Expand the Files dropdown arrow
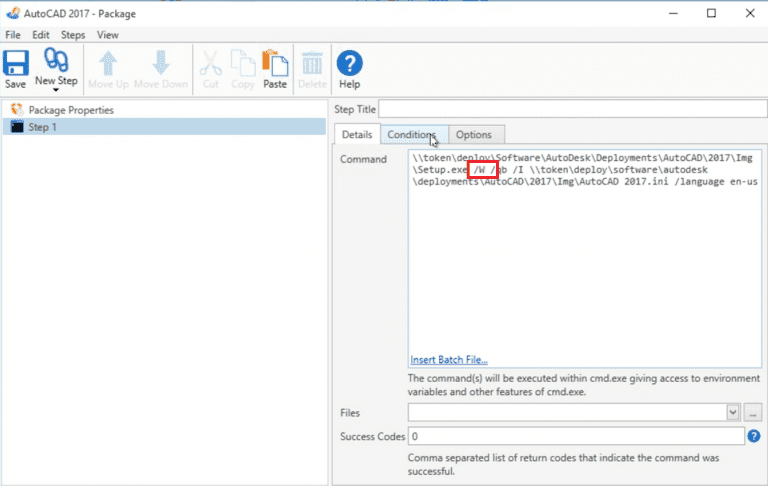 click(x=733, y=413)
